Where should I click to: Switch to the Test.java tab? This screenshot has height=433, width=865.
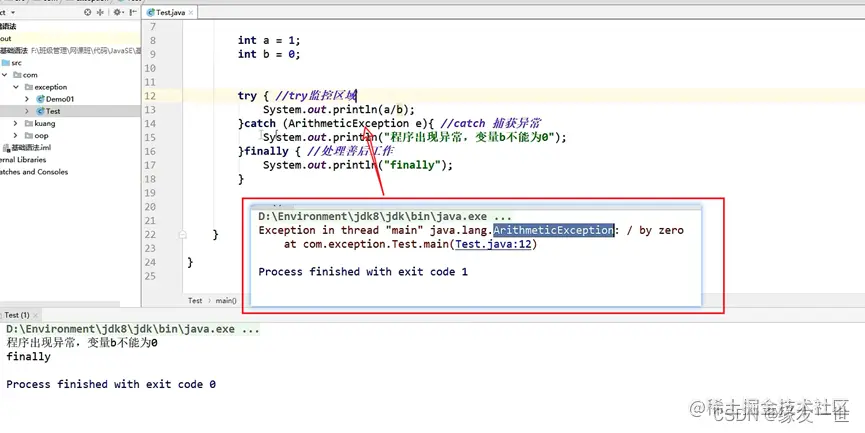pos(170,12)
